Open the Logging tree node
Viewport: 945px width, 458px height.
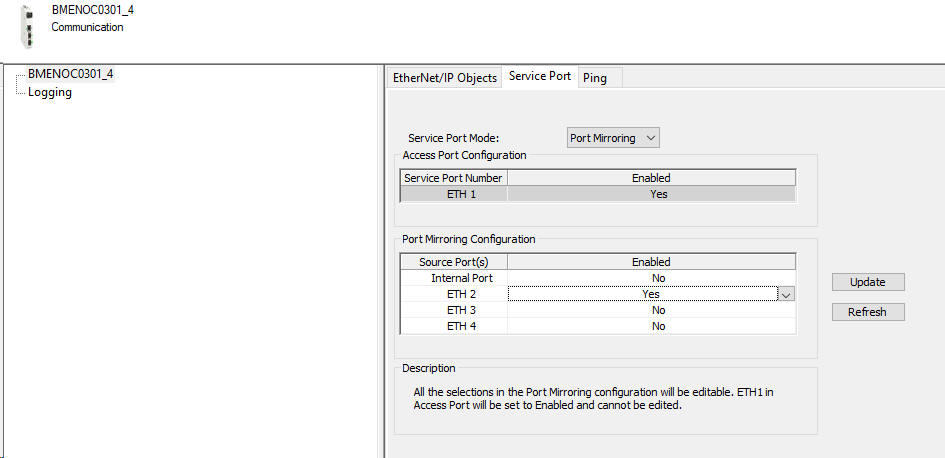click(x=50, y=92)
